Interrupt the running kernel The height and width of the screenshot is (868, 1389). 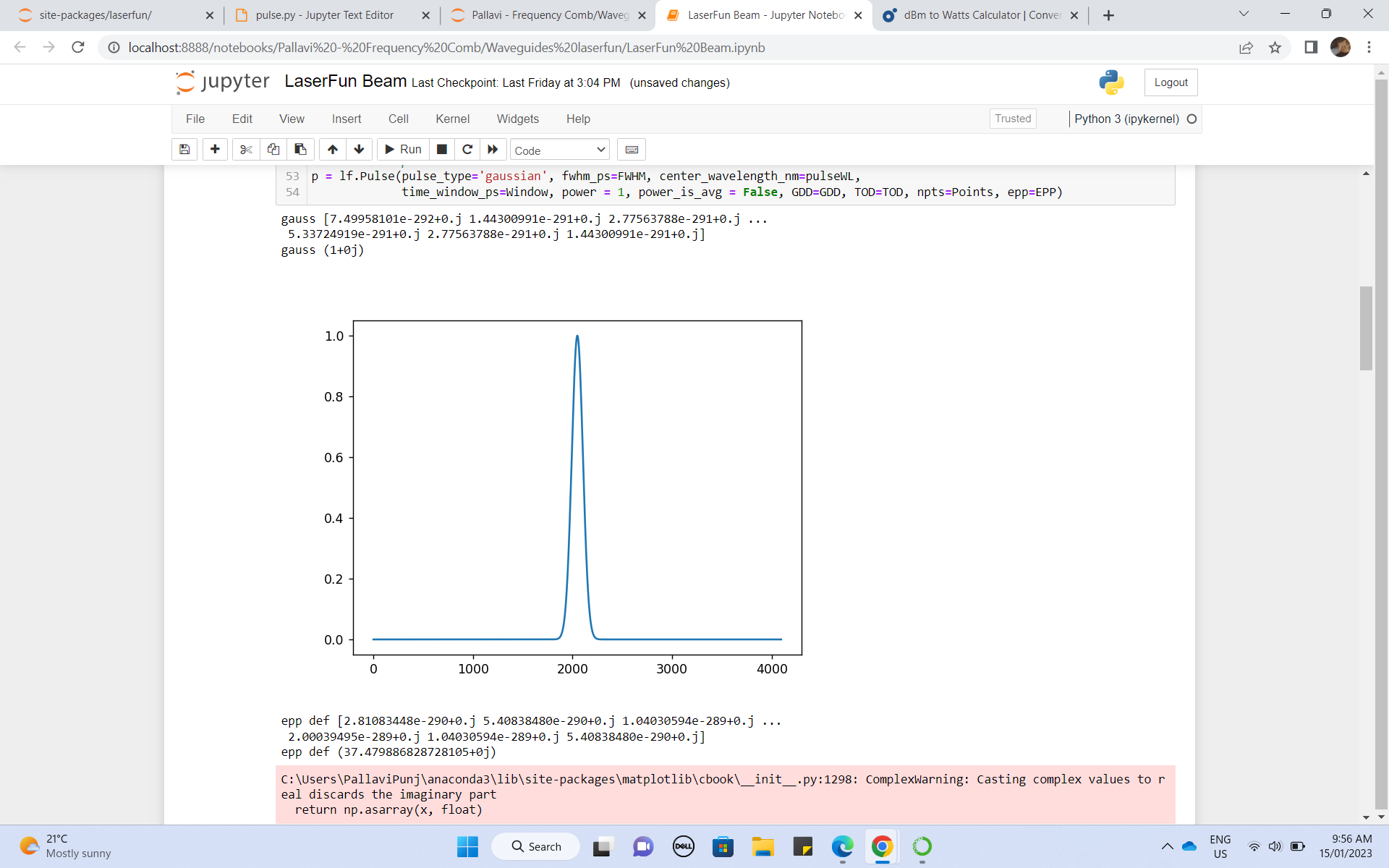tap(441, 149)
